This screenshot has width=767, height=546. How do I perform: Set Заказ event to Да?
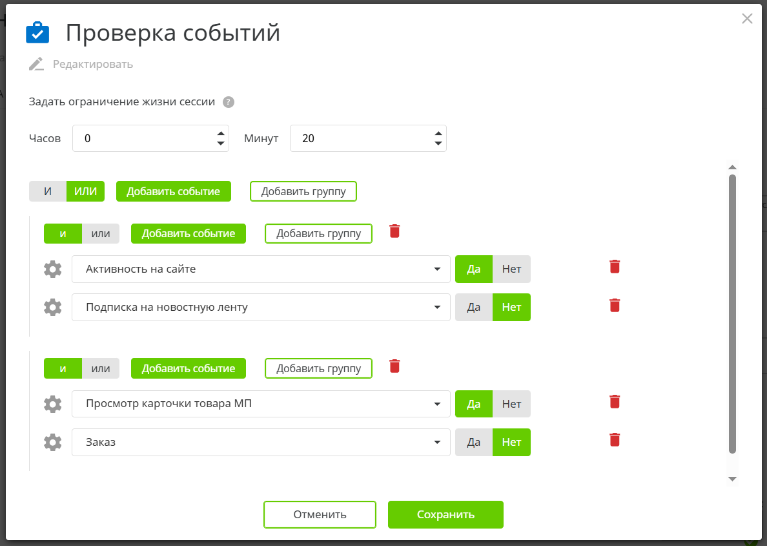pyautogui.click(x=474, y=442)
